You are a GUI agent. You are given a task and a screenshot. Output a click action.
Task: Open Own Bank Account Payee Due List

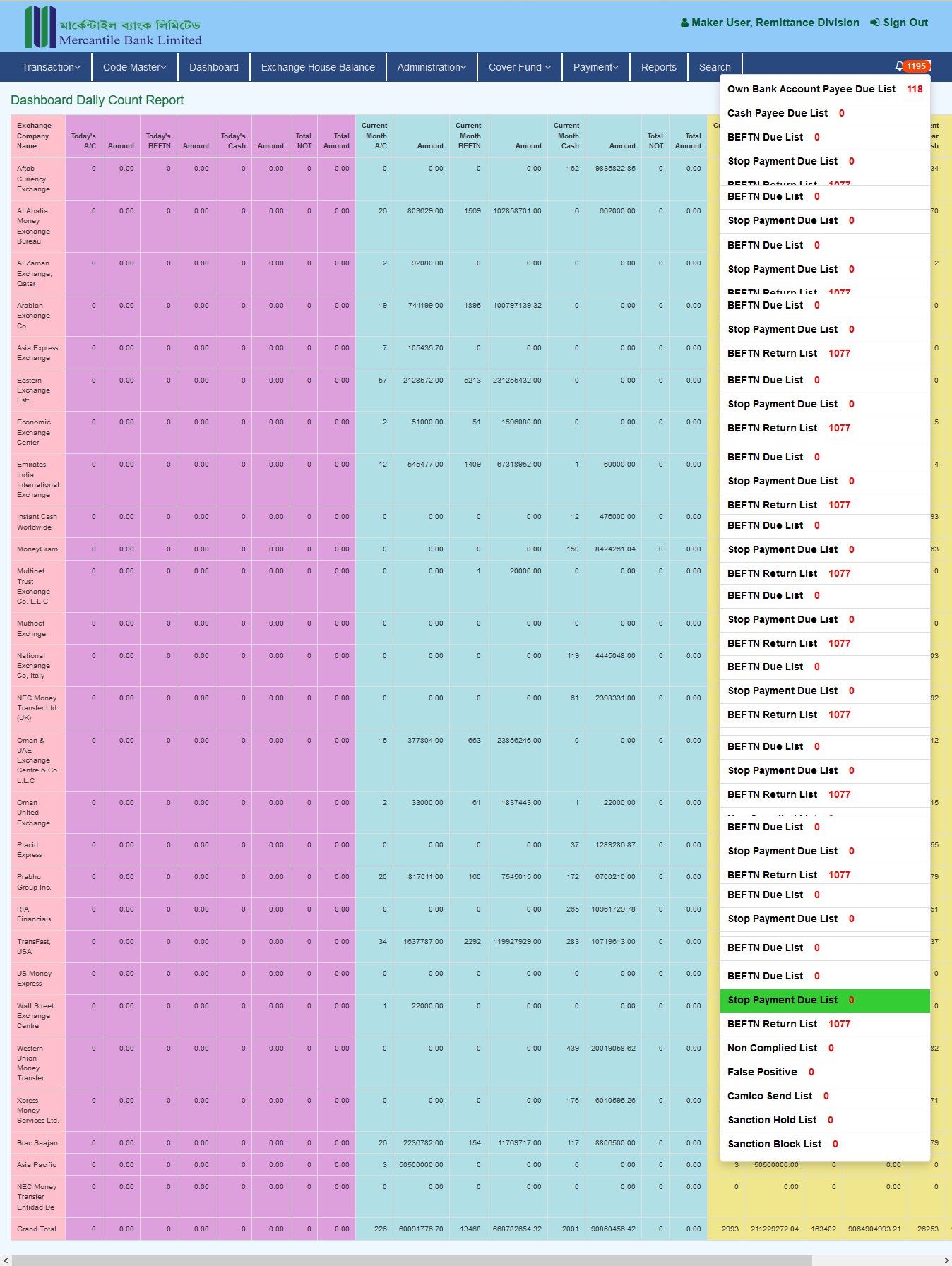(x=825, y=89)
